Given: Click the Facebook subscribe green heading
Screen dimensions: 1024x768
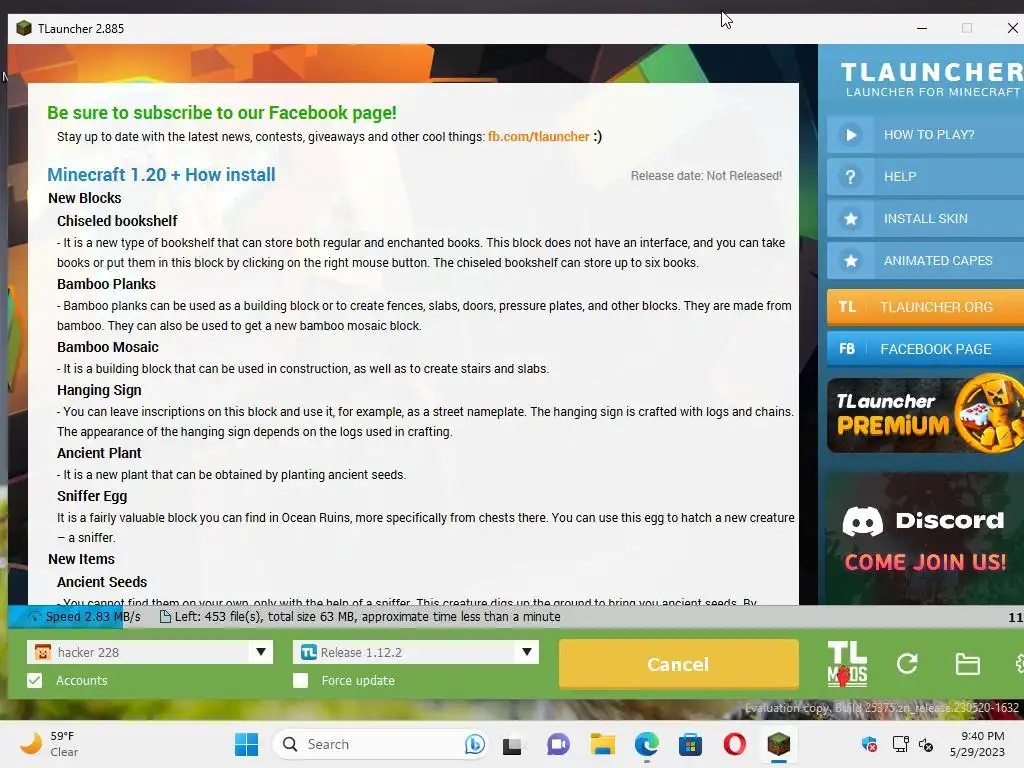Looking at the screenshot, I should pos(222,113).
